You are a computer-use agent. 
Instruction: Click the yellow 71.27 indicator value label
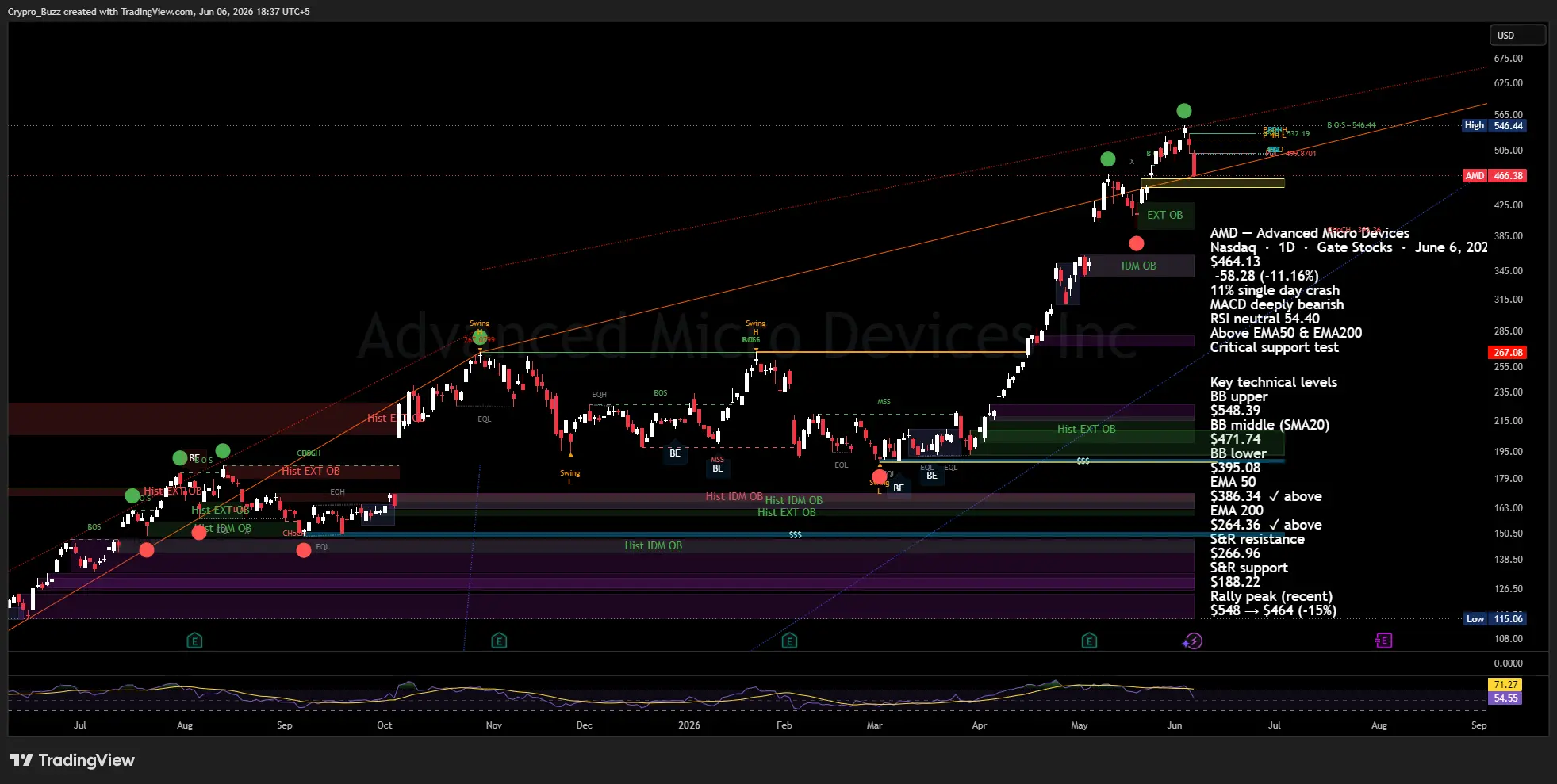[x=1505, y=685]
